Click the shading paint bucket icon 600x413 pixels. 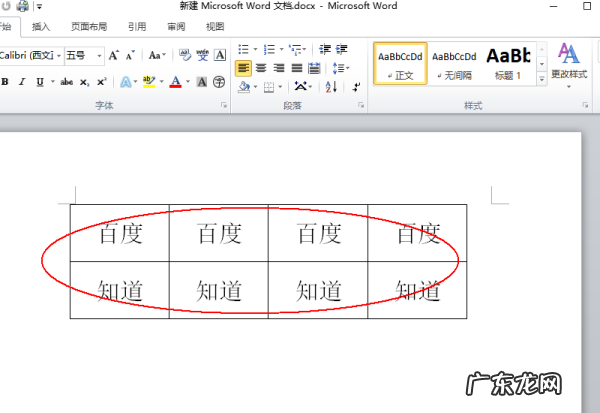[244, 87]
